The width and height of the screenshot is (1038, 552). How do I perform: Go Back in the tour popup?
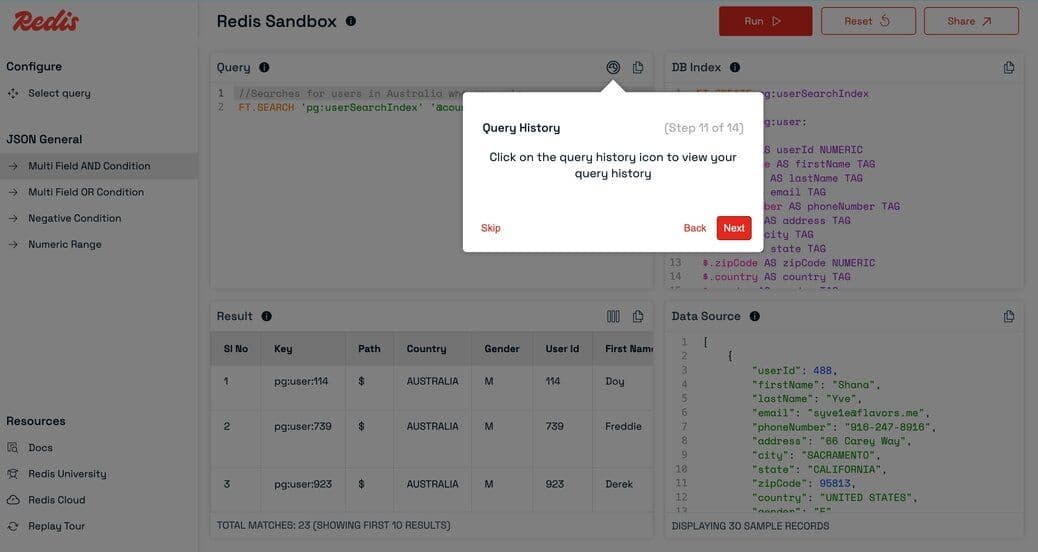pyautogui.click(x=695, y=228)
